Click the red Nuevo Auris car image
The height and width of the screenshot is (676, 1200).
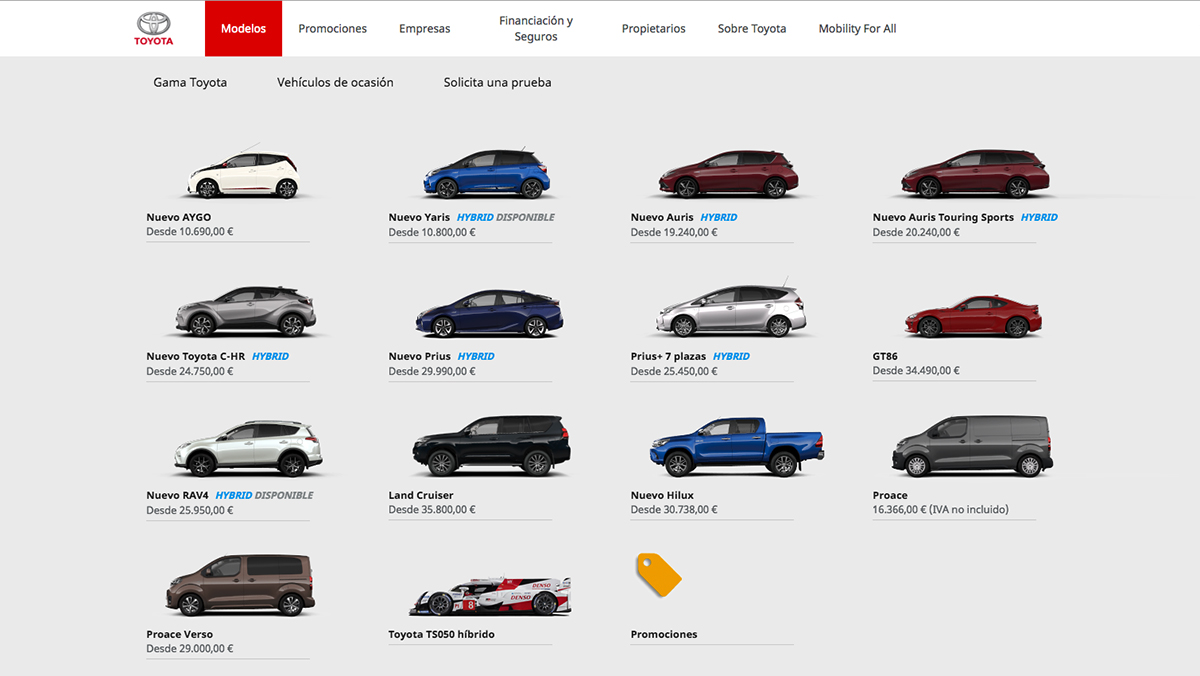point(727,174)
